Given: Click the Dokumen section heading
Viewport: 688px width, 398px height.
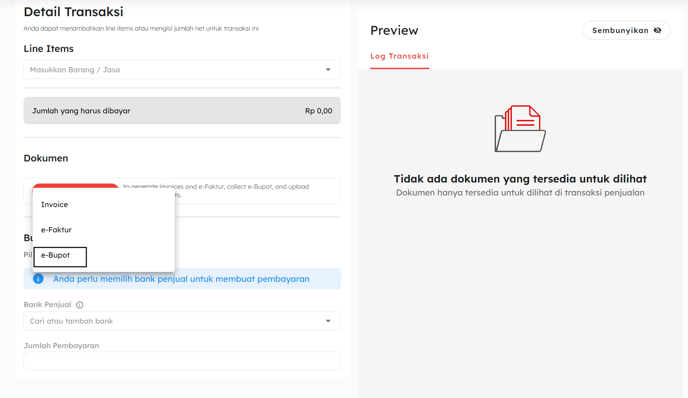Looking at the screenshot, I should pos(46,158).
